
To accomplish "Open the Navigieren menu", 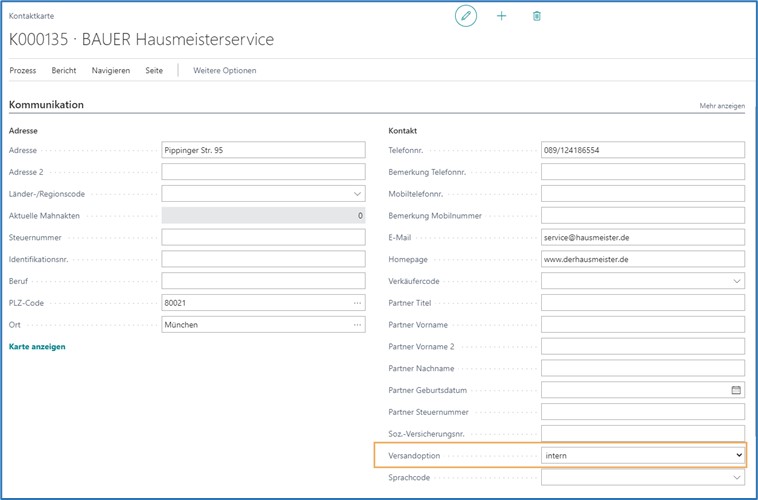I will click(110, 71).
